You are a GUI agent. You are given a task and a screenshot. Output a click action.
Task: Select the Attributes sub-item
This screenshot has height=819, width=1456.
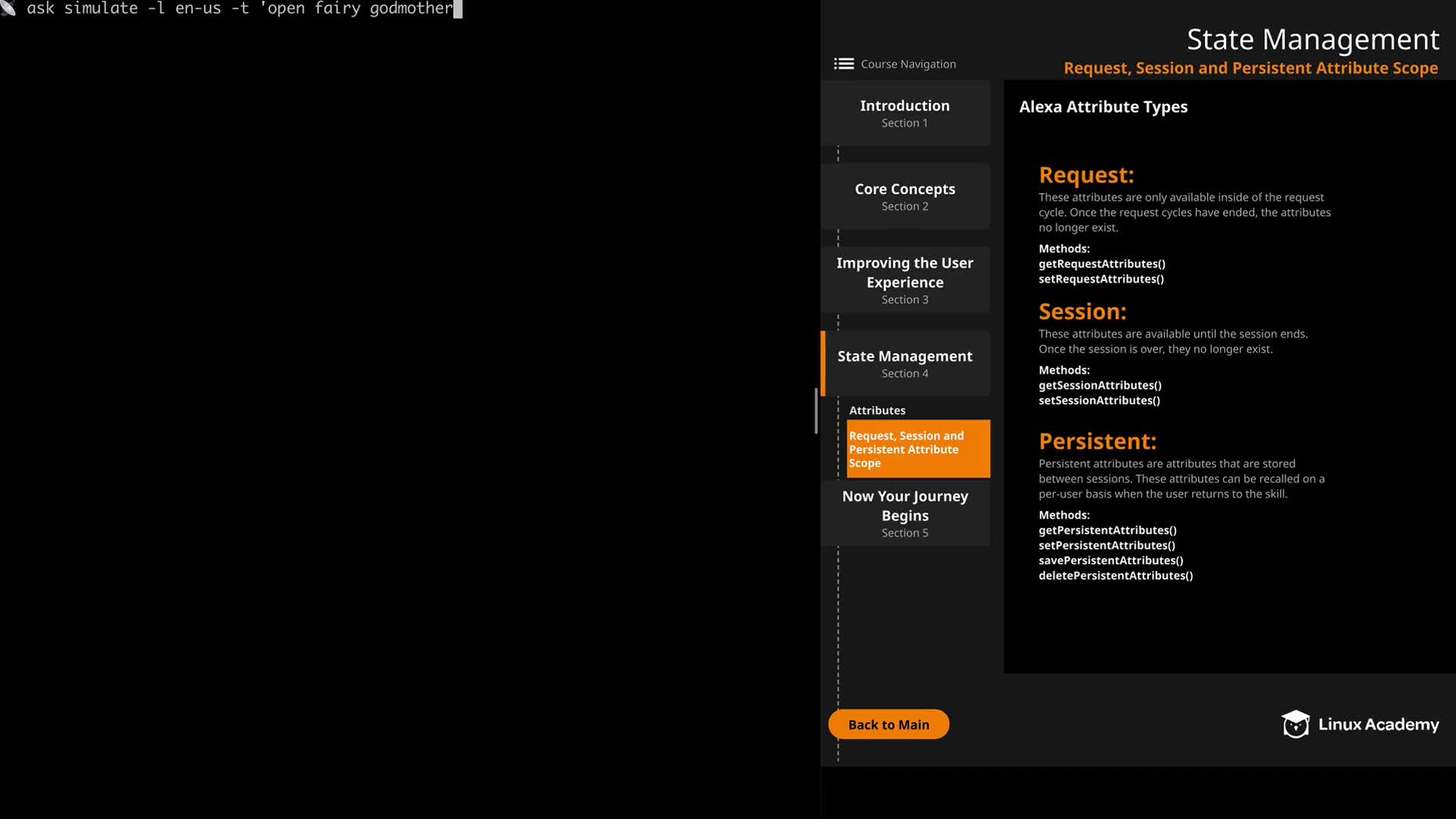[x=877, y=410]
